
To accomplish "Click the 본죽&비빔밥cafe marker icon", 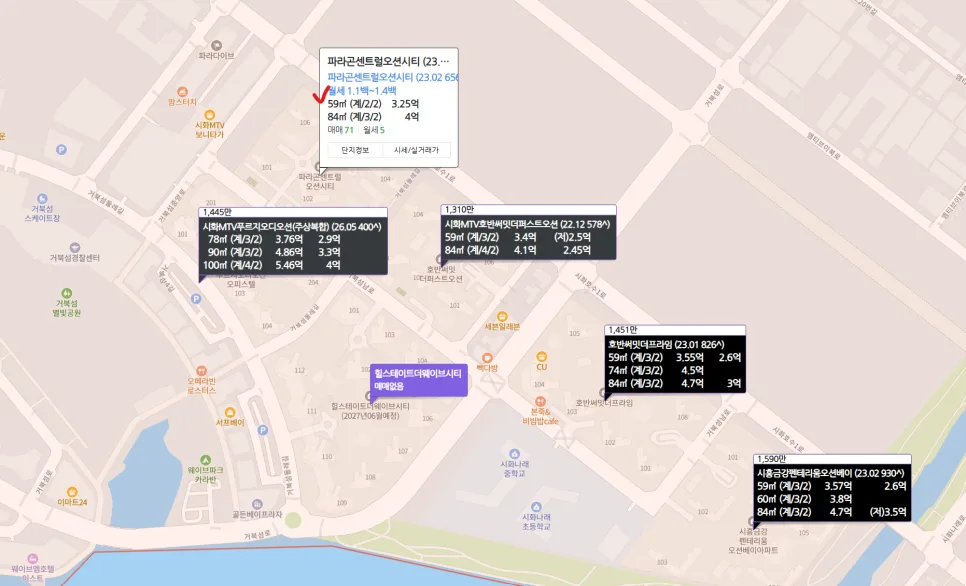I will (540, 402).
